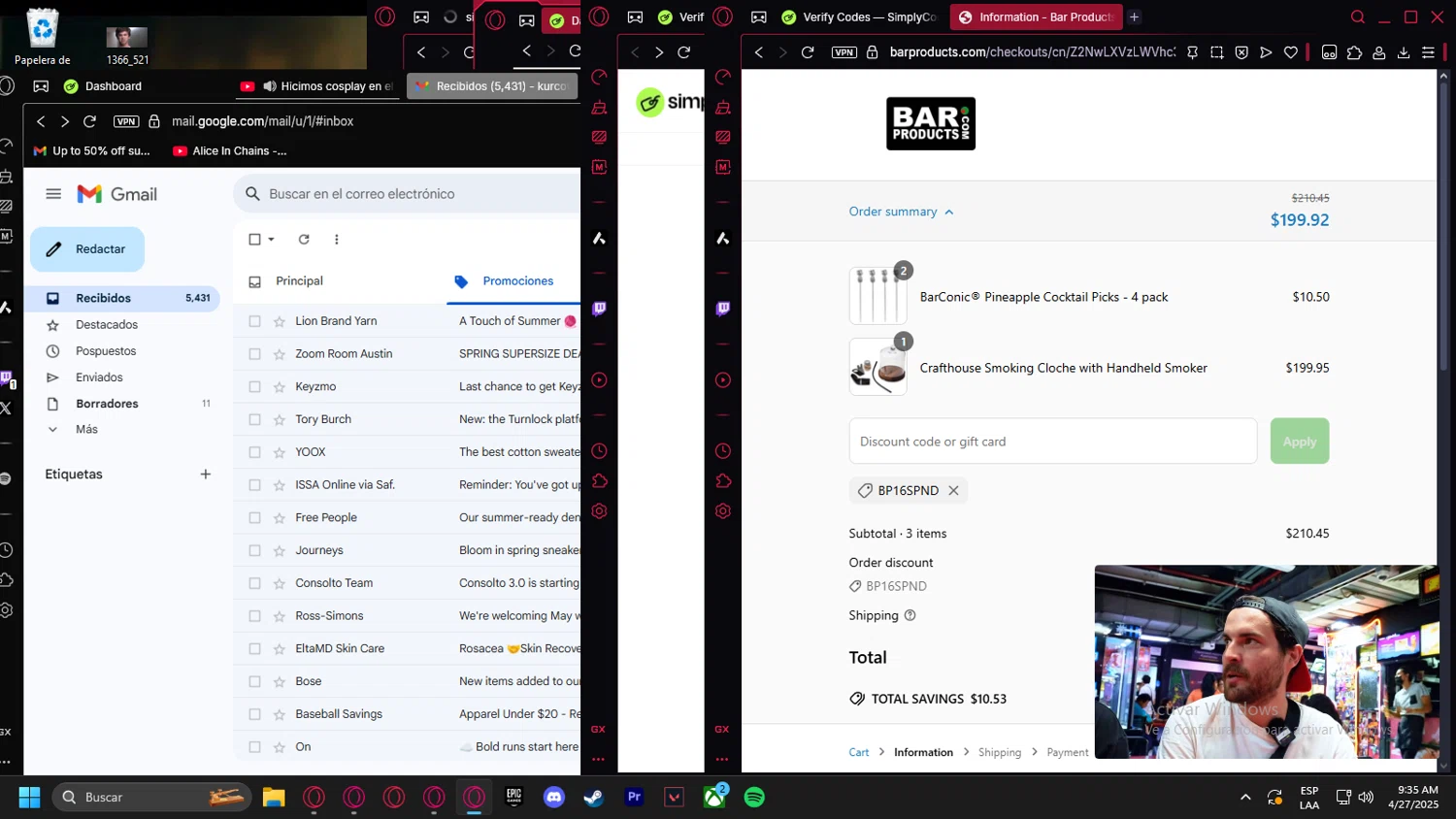Focus the Discount code or gift card field
Viewport: 1456px width, 819px height.
(1053, 442)
